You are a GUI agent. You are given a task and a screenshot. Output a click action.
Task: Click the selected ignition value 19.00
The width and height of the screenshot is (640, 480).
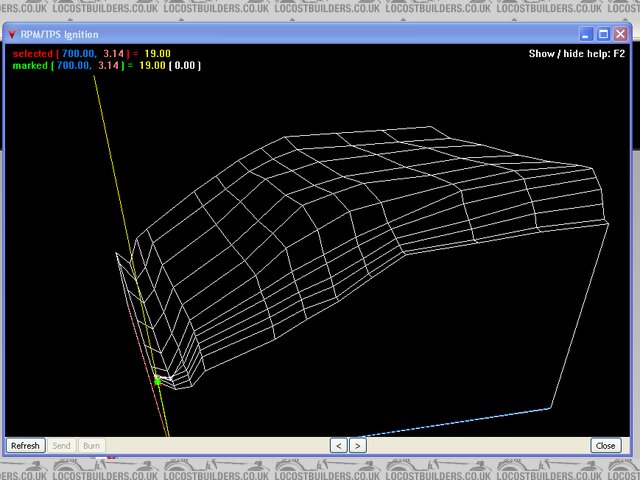pyautogui.click(x=157, y=53)
